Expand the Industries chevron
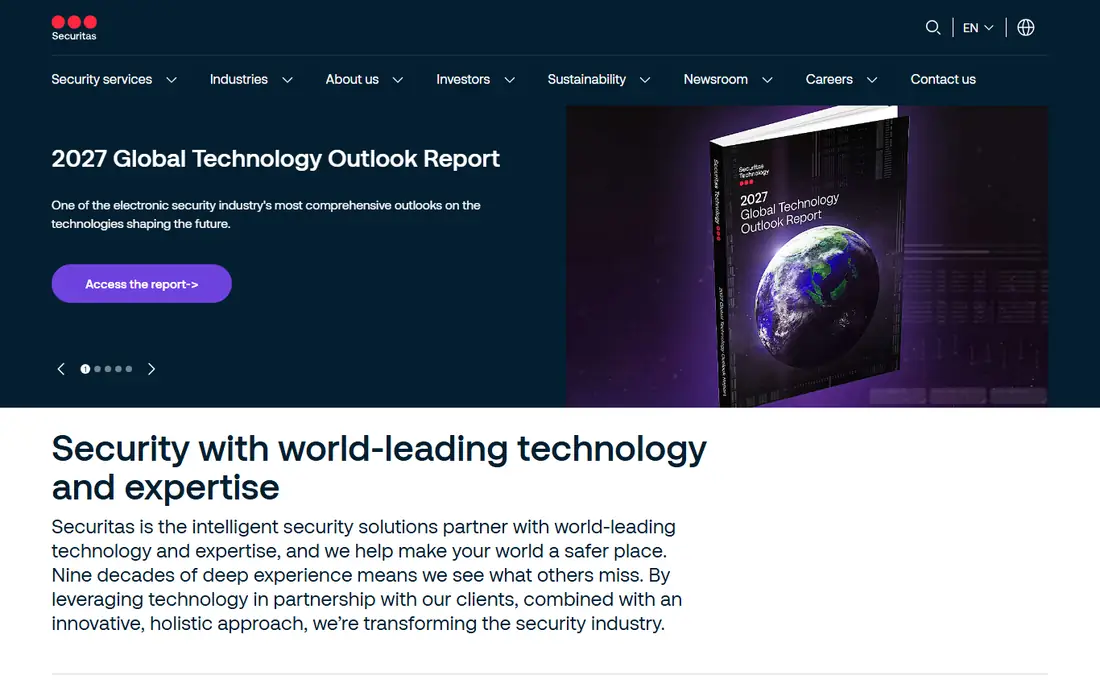The image size is (1100, 688). 287,80
